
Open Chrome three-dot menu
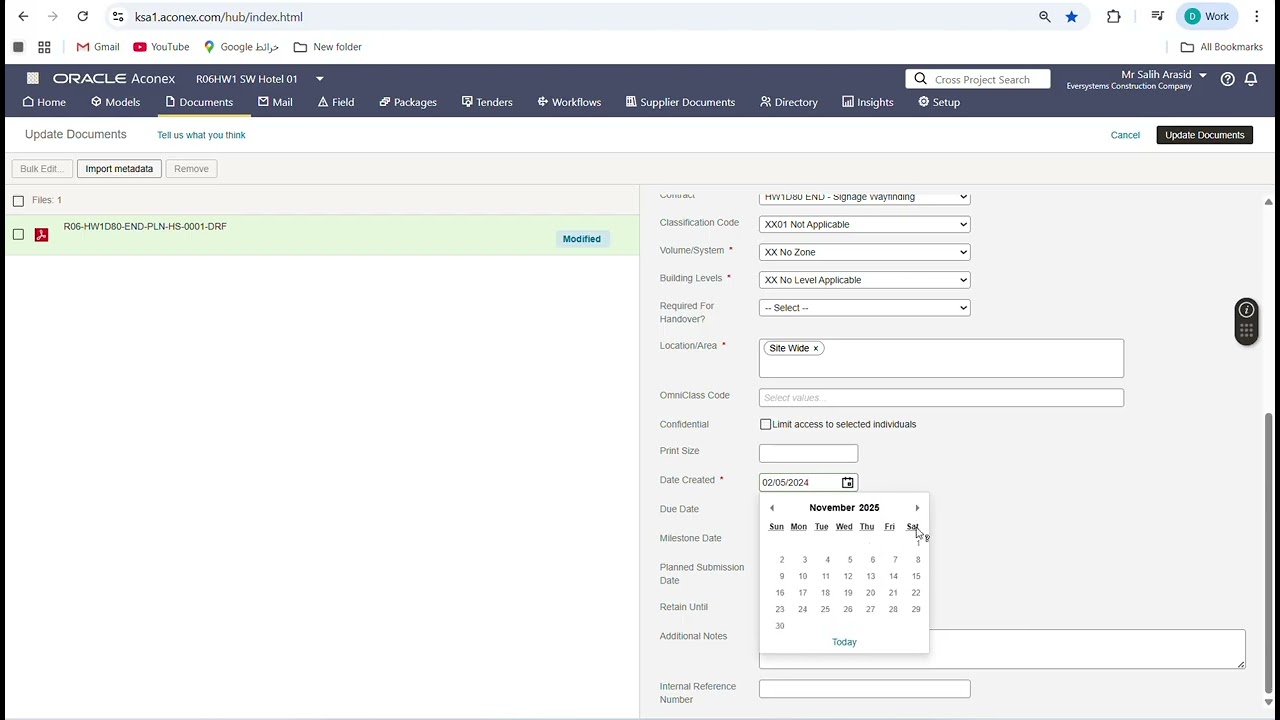[x=1257, y=17]
